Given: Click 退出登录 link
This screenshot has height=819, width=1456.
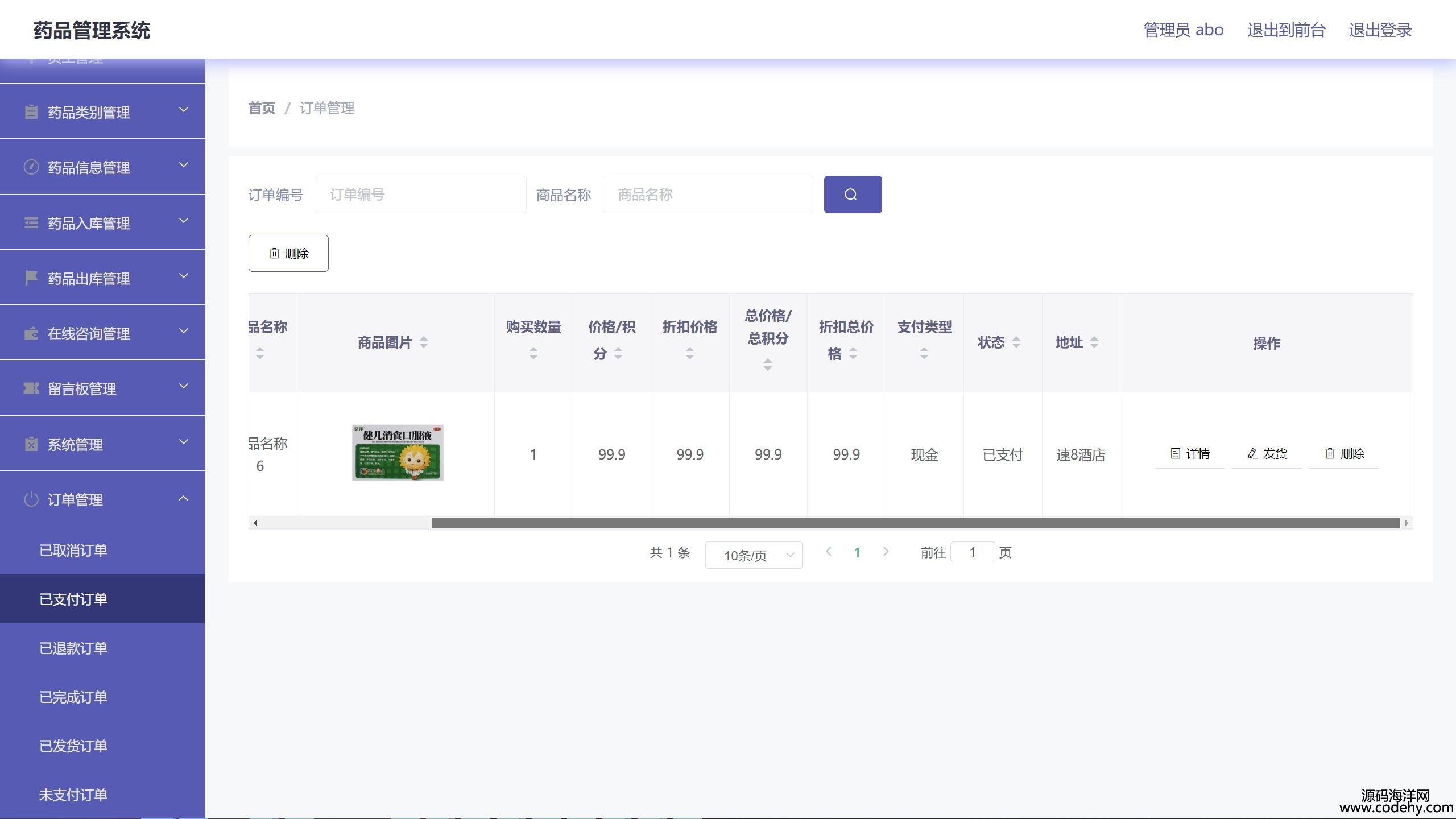Looking at the screenshot, I should click(1380, 30).
